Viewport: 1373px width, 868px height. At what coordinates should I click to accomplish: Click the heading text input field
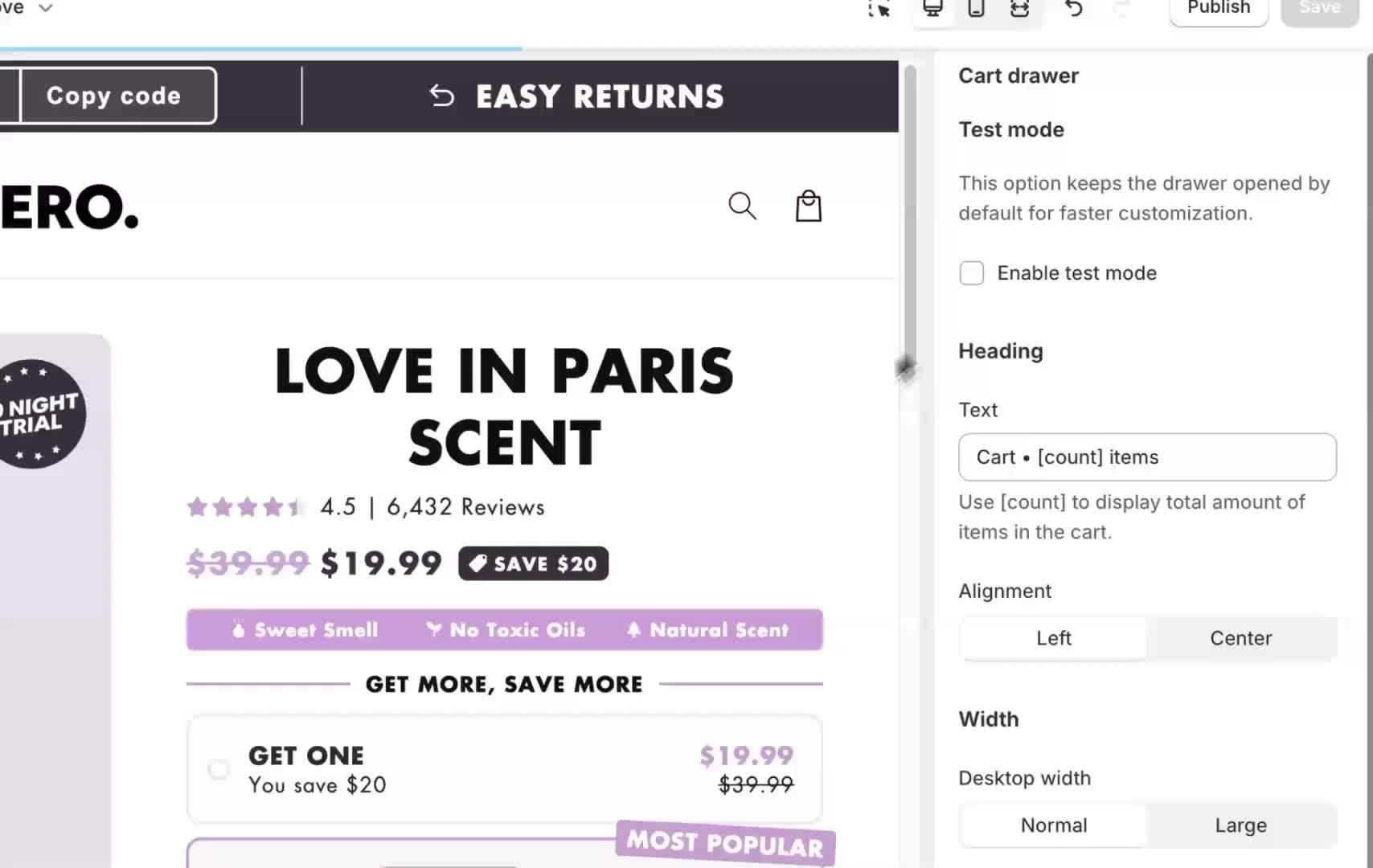click(1147, 457)
